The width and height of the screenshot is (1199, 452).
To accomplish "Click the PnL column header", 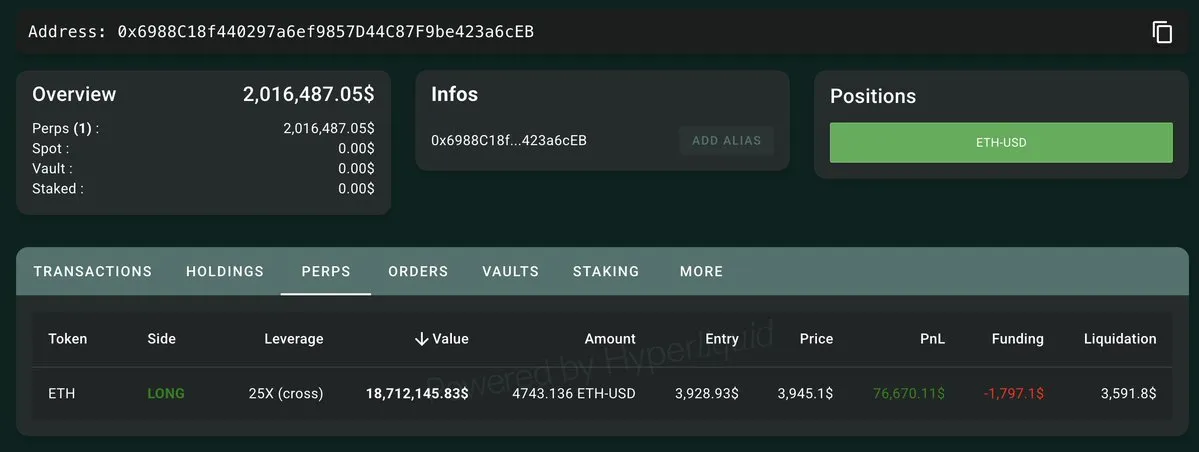I will pyautogui.click(x=934, y=339).
